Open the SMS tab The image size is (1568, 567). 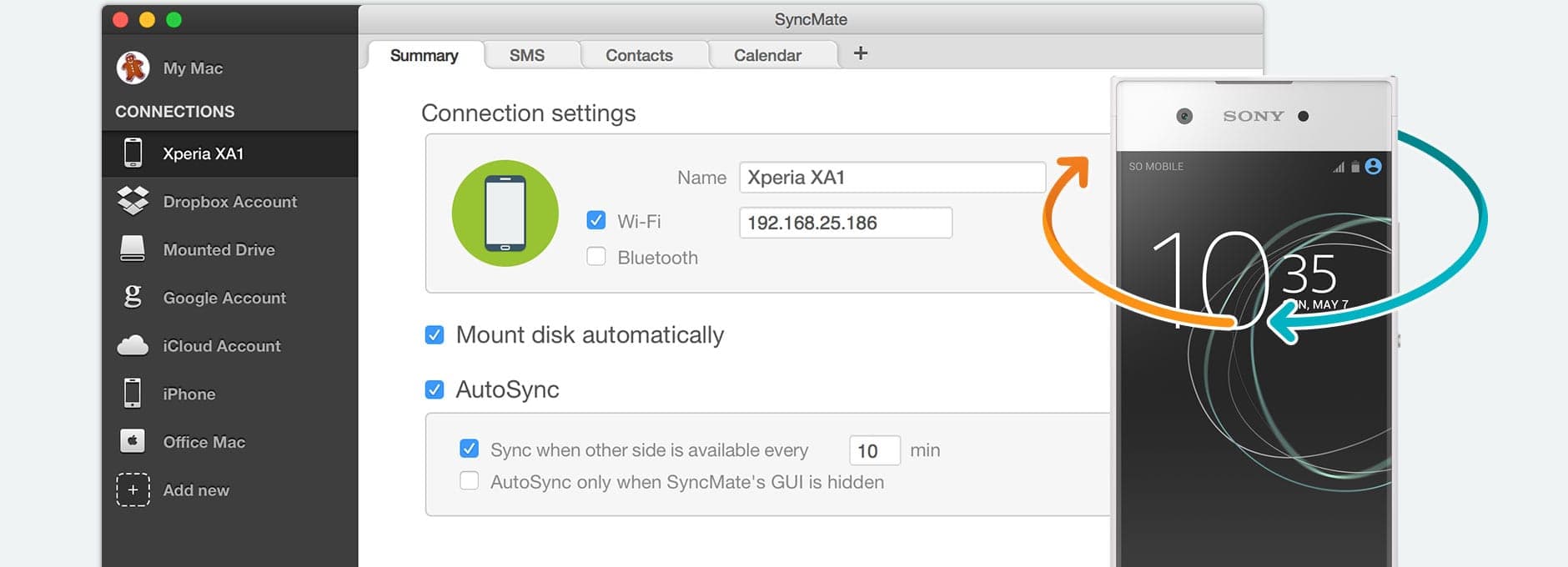(527, 55)
